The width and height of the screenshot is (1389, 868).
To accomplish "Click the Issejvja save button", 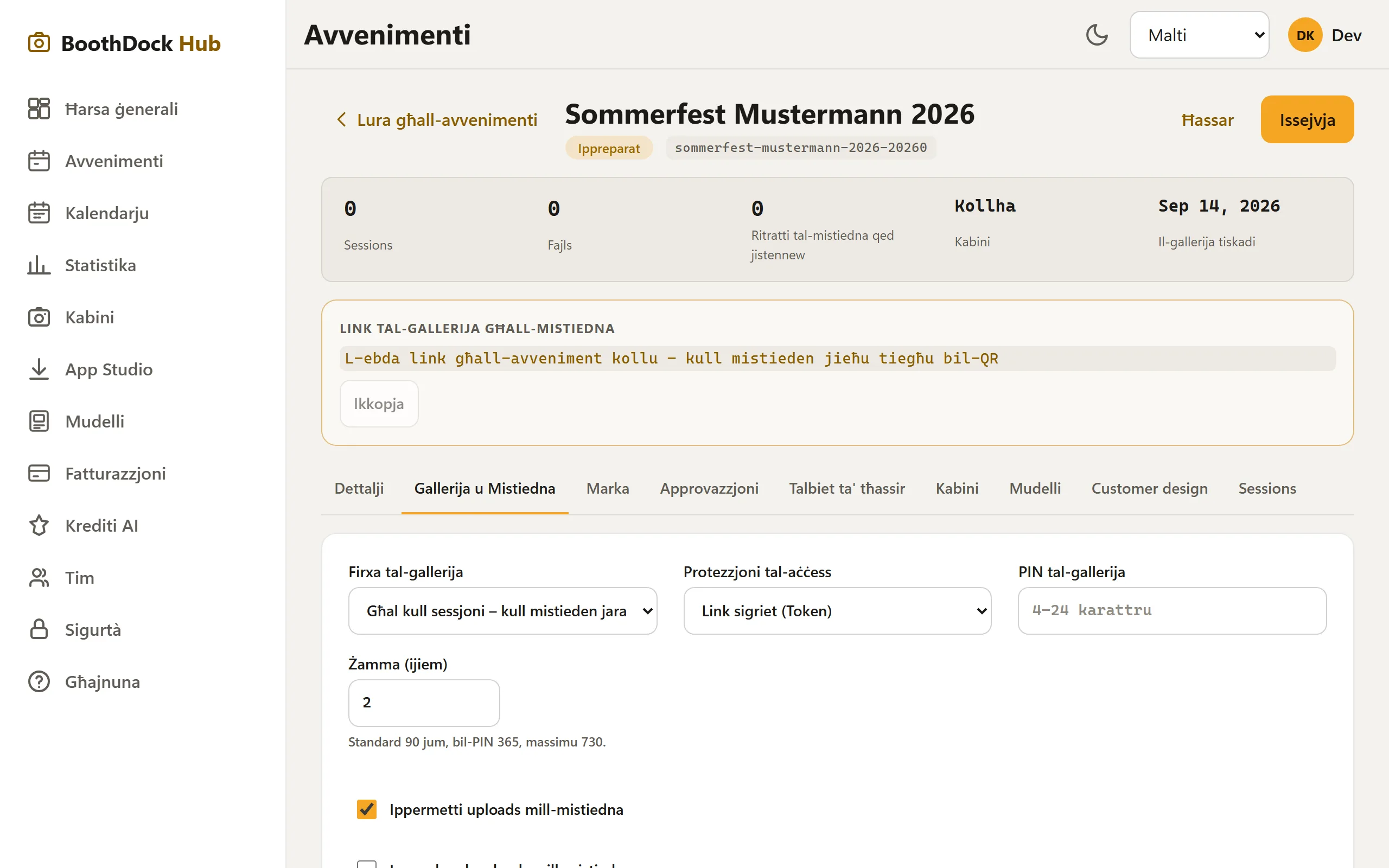I will click(1307, 119).
